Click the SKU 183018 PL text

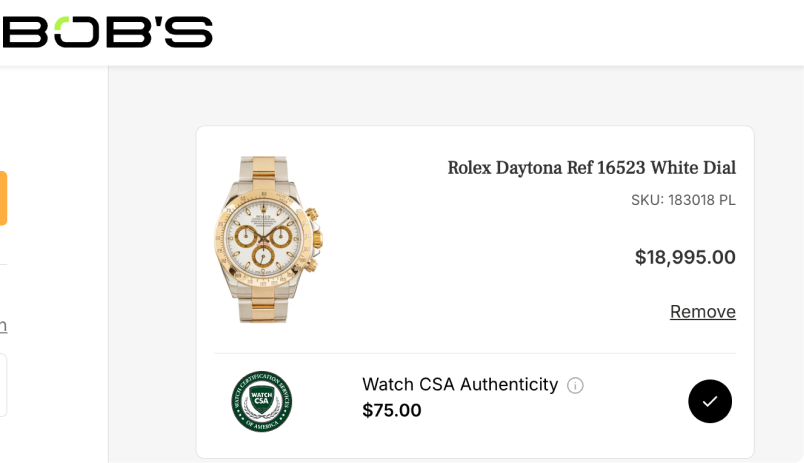pos(683,200)
